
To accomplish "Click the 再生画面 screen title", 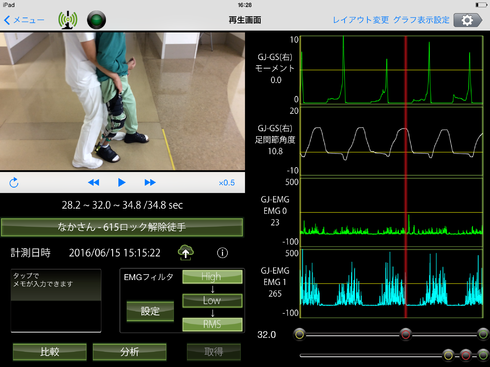I will tap(245, 20).
